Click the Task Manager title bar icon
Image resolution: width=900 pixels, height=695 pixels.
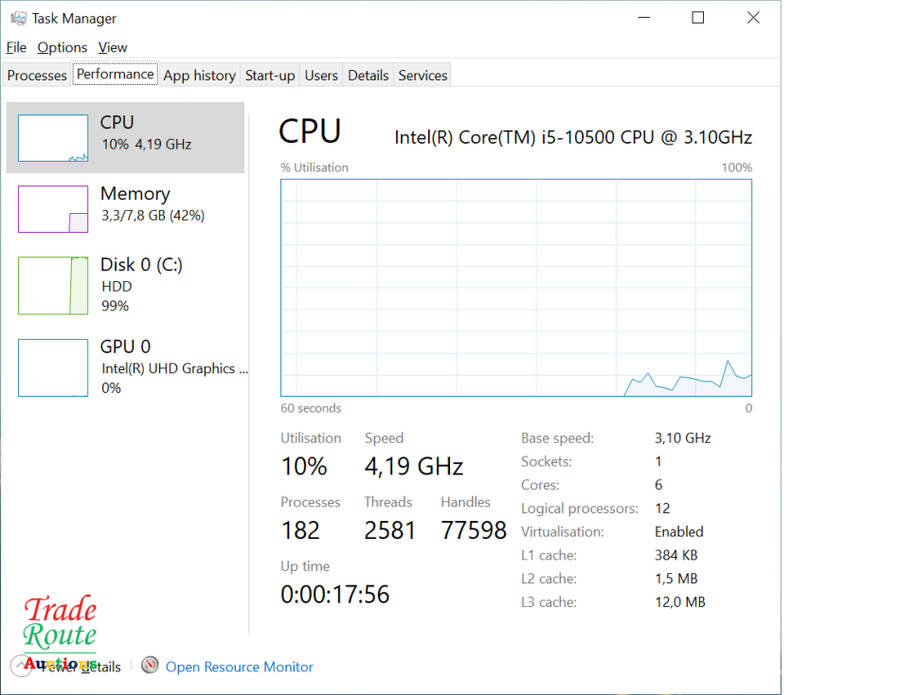pyautogui.click(x=18, y=18)
